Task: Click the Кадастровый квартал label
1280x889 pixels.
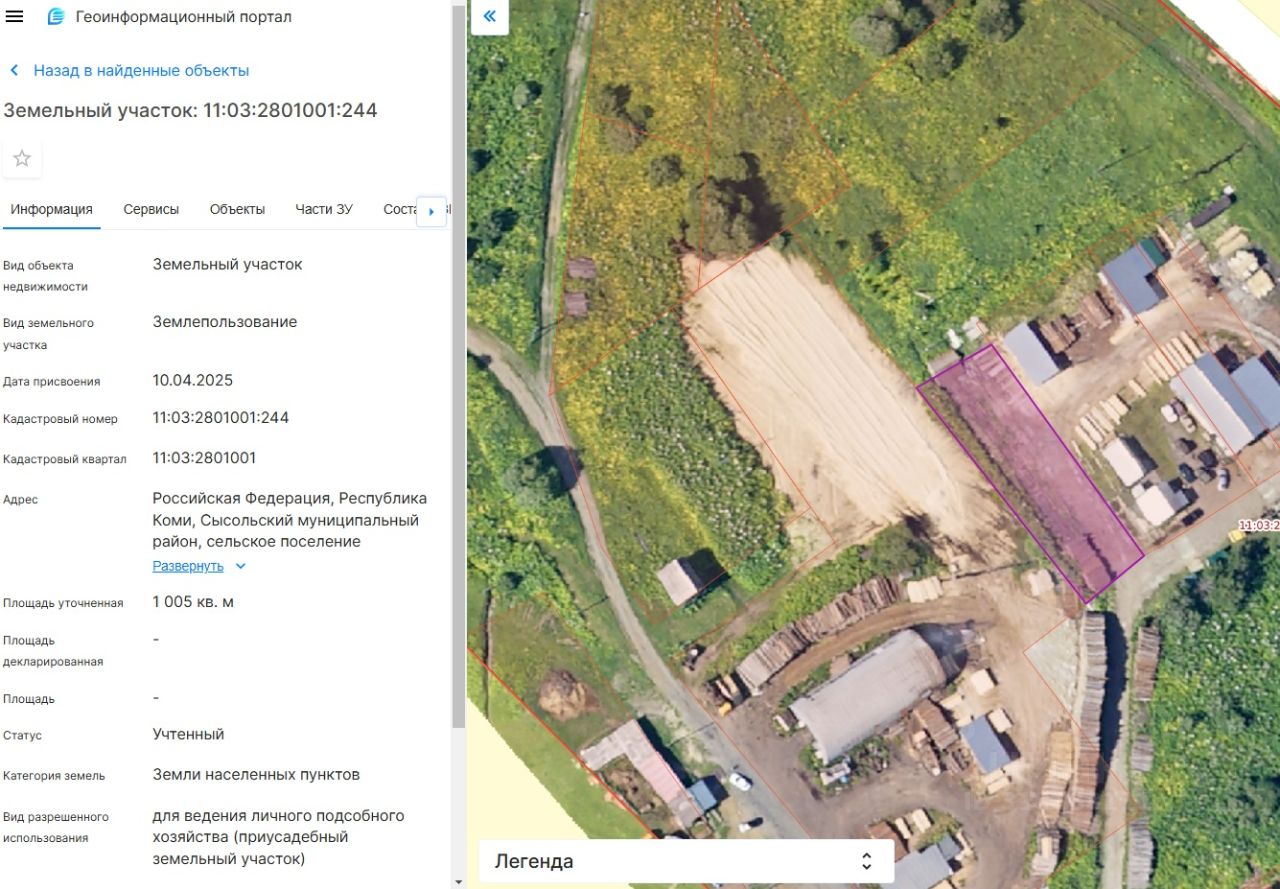Action: pos(65,459)
